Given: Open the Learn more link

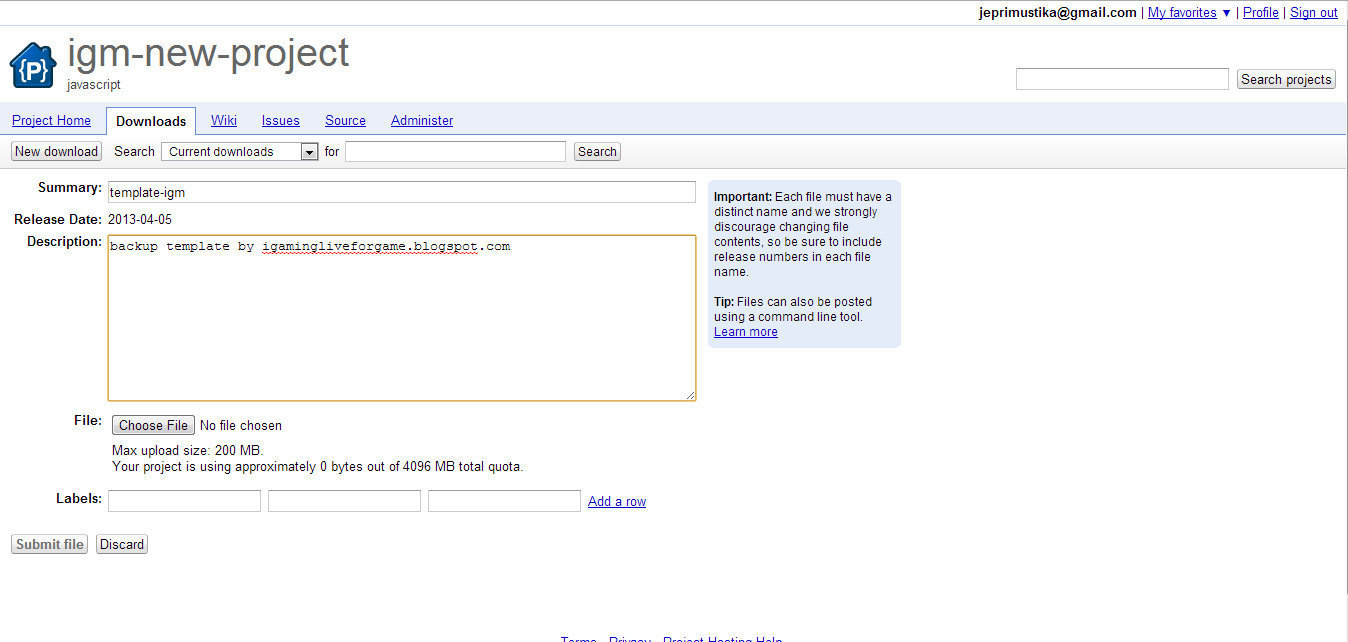Looking at the screenshot, I should 746,332.
